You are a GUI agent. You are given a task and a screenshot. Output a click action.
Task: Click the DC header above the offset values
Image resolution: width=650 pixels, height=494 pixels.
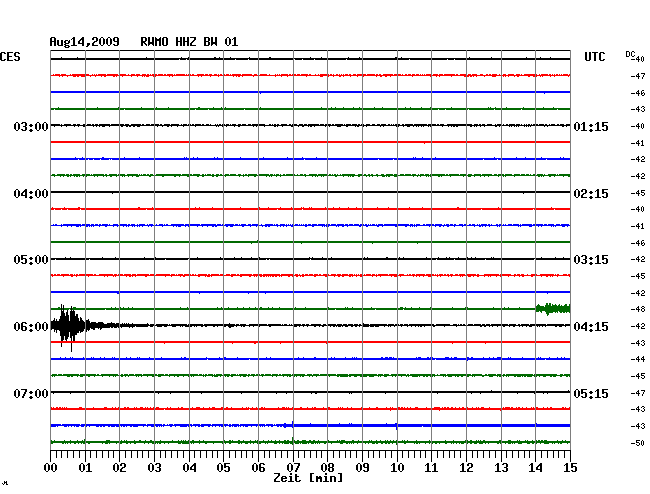point(630,54)
